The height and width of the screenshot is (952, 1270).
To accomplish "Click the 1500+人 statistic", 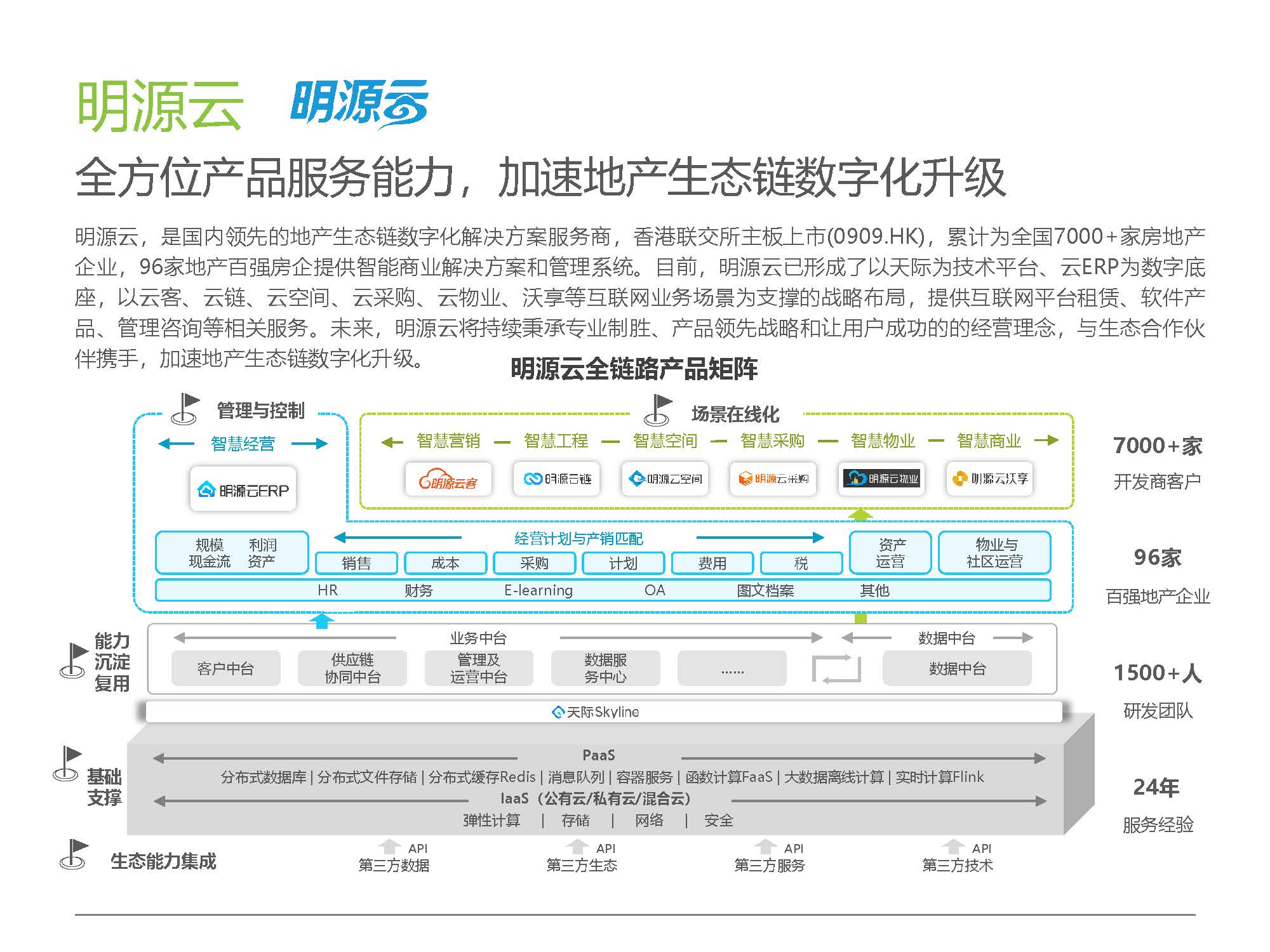I will tap(1158, 672).
